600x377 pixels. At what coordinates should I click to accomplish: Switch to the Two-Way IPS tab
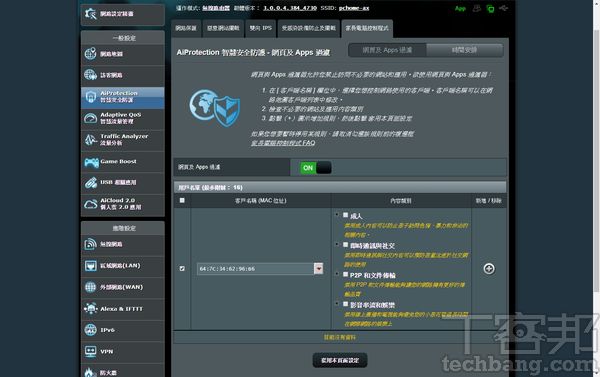(261, 28)
